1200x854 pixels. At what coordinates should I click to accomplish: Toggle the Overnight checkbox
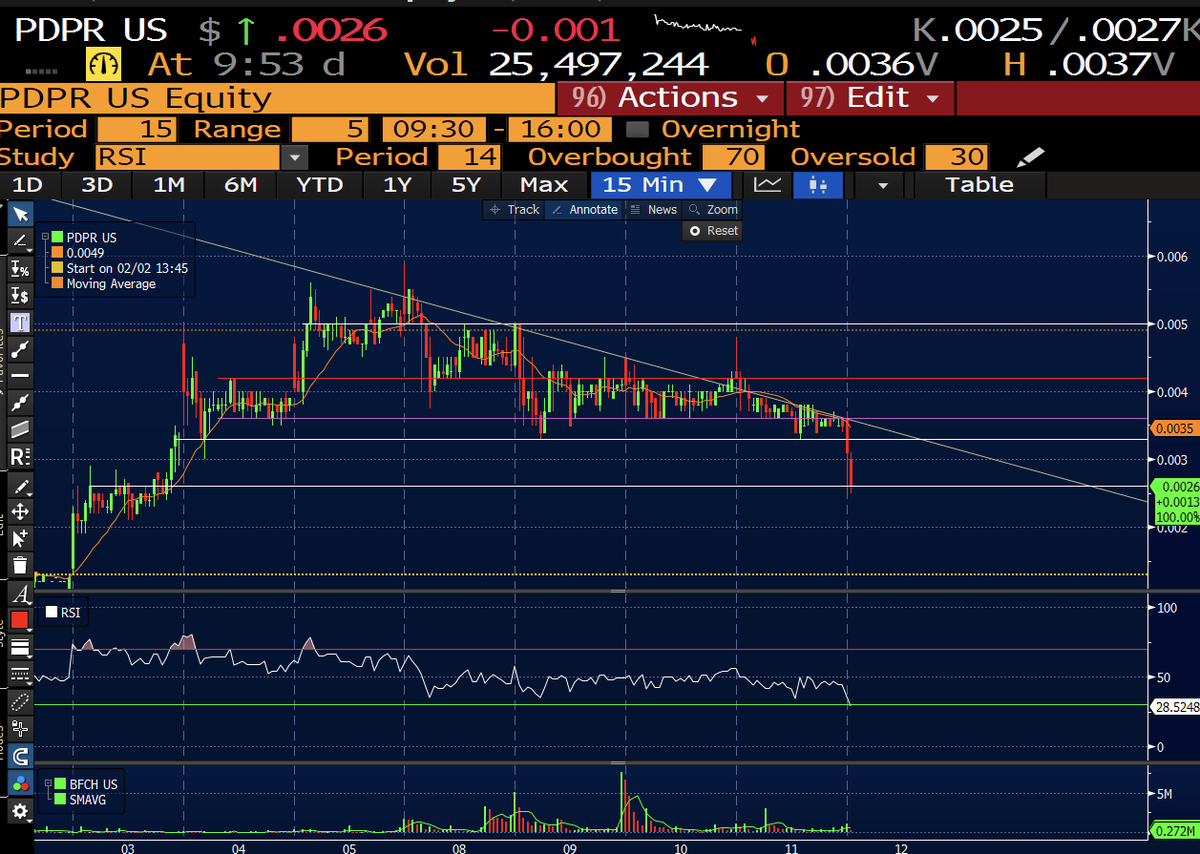tap(638, 129)
